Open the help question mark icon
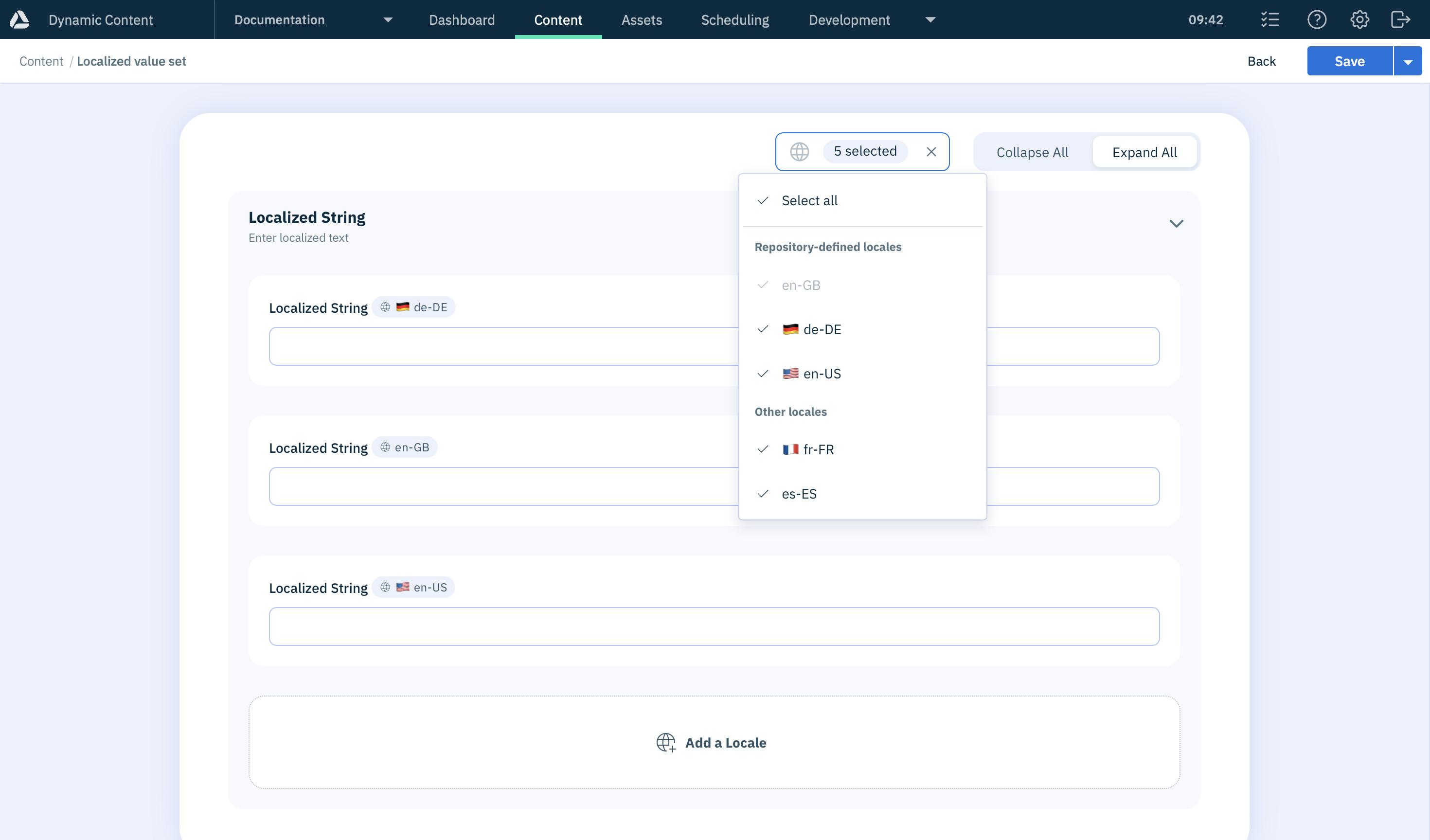This screenshot has height=840, width=1430. [1317, 19]
